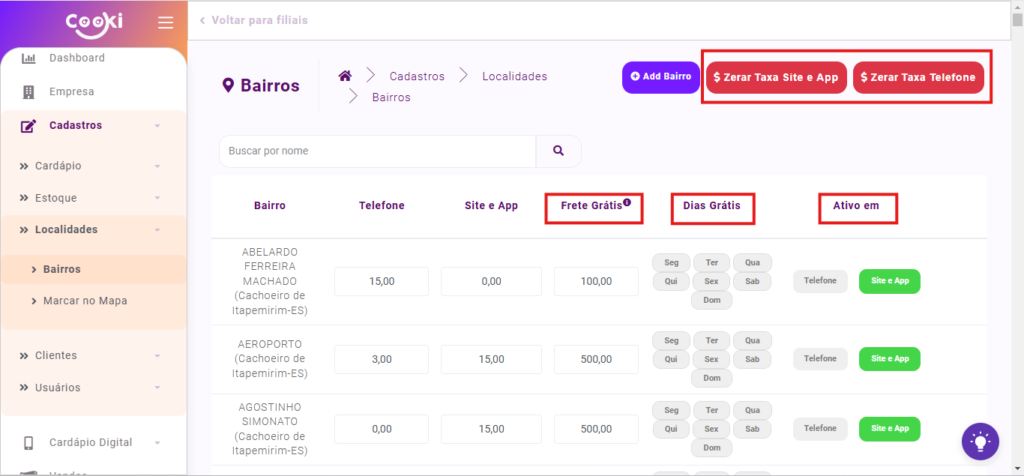This screenshot has height=476, width=1024.
Task: Click the home icon in breadcrumb
Action: coord(345,76)
